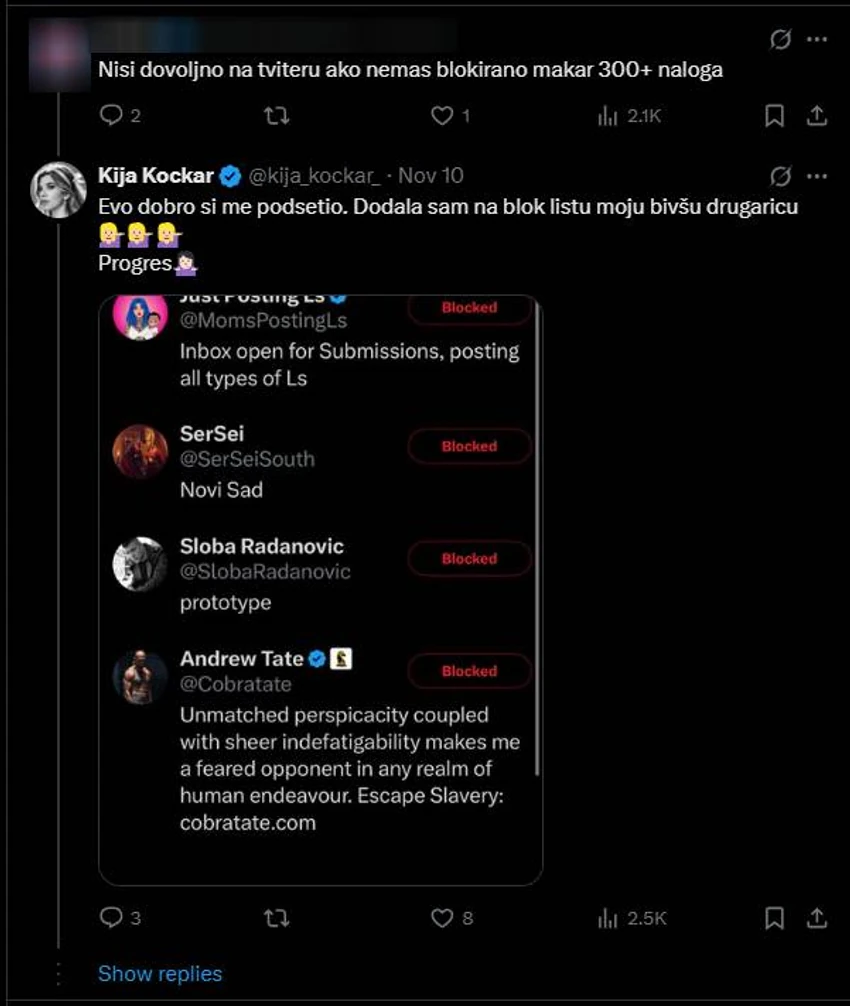Image resolution: width=850 pixels, height=1006 pixels.
Task: Click the attached block list screenshot
Action: click(322, 587)
